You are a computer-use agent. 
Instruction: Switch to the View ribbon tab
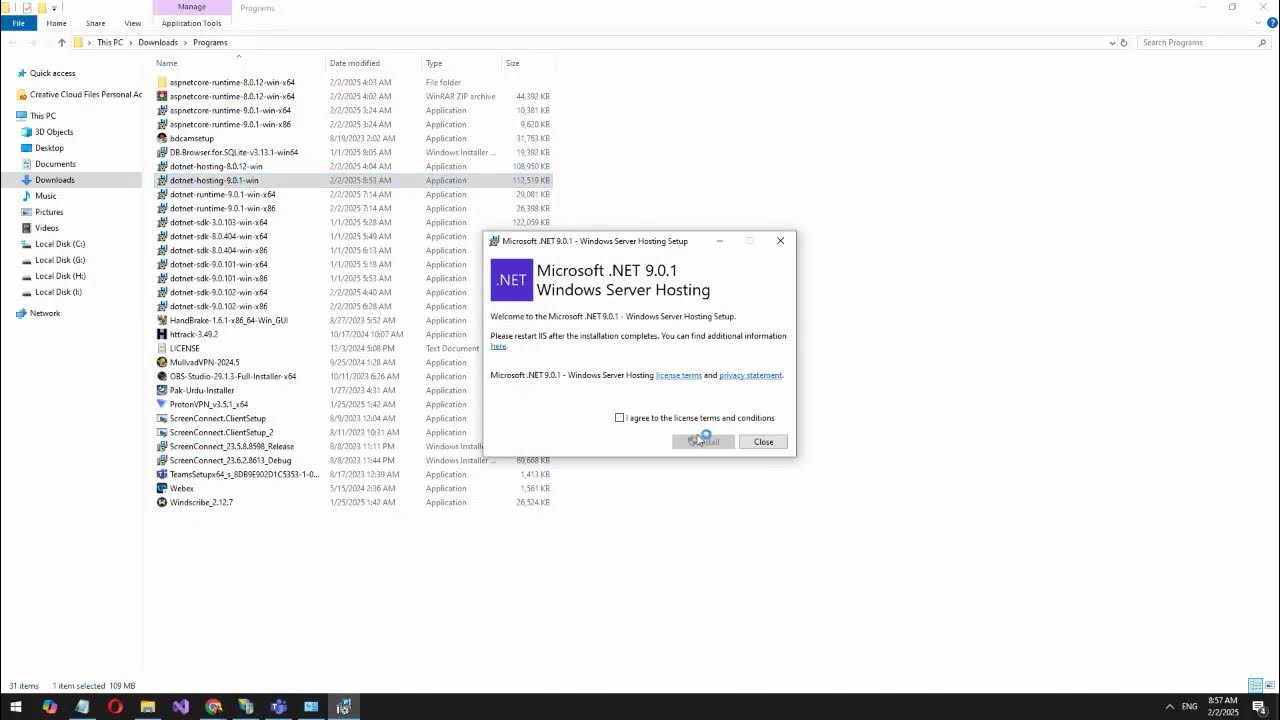(132, 23)
